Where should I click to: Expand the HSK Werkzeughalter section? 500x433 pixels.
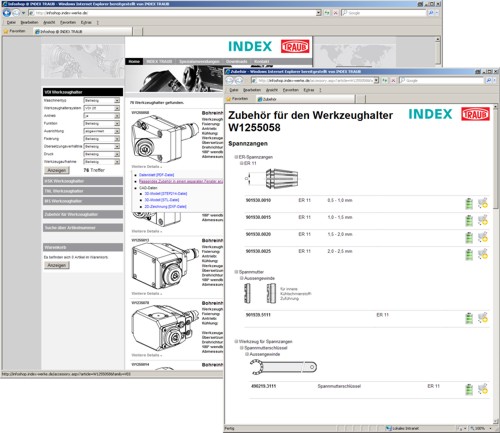coord(83,181)
